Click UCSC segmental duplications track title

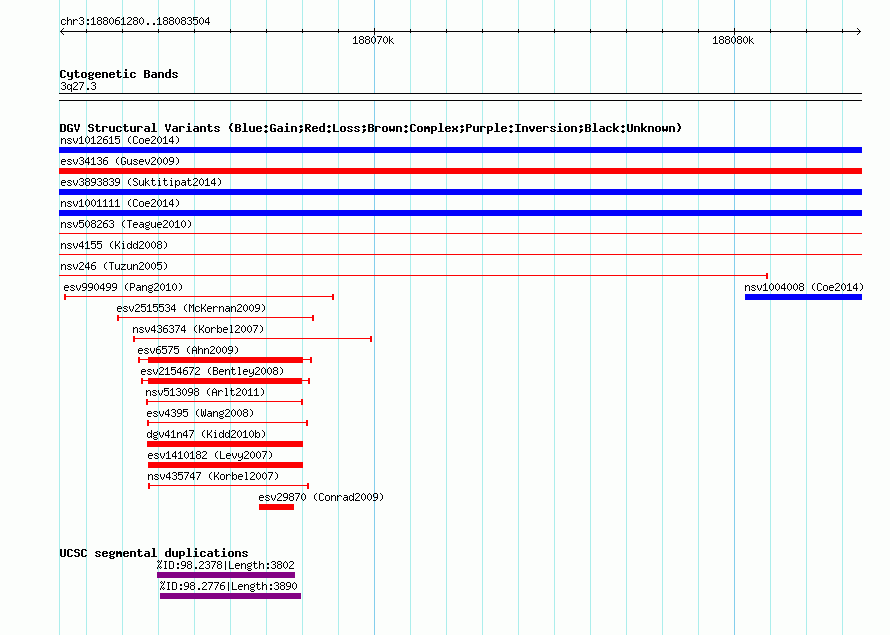pyautogui.click(x=154, y=553)
